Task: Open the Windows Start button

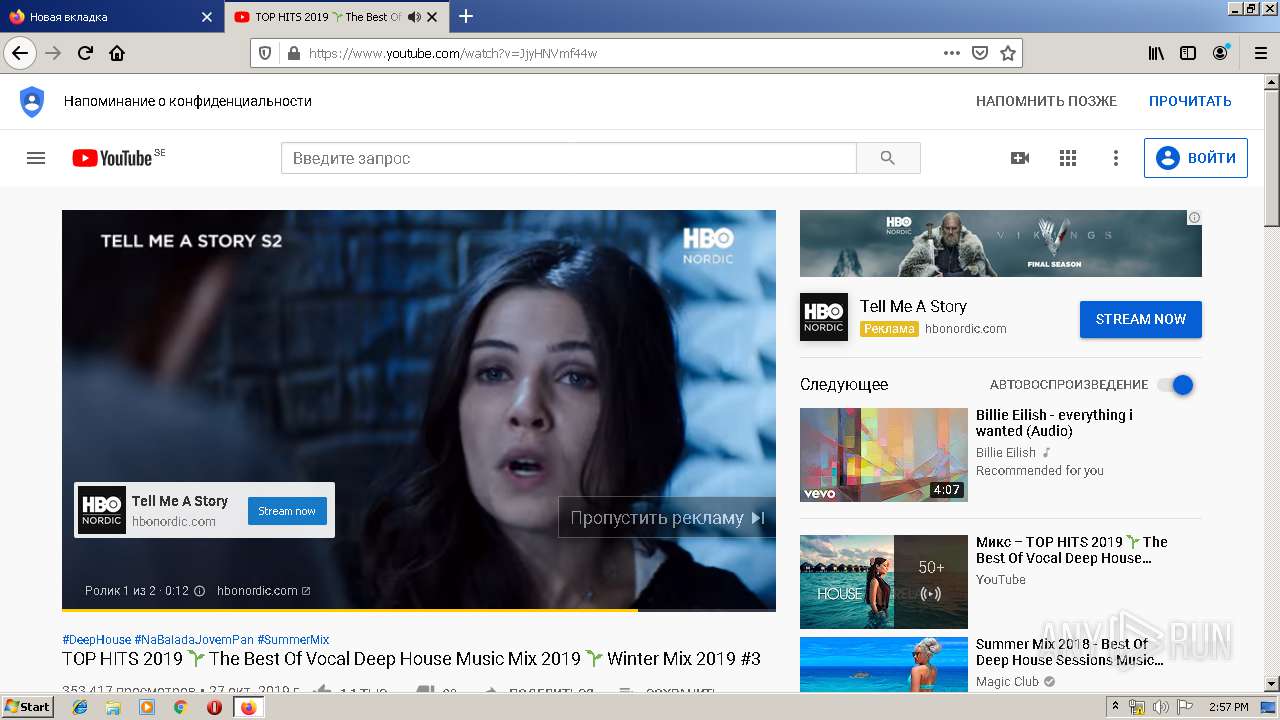Action: coord(28,706)
